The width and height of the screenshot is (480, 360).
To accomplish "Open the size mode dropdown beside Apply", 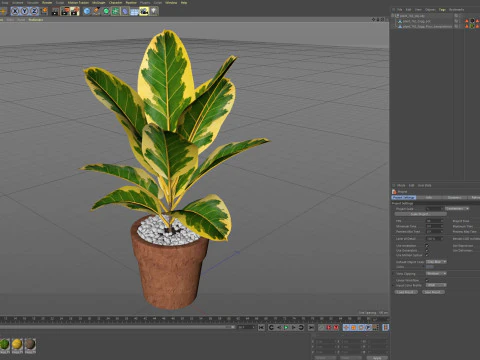I will 351,358.
